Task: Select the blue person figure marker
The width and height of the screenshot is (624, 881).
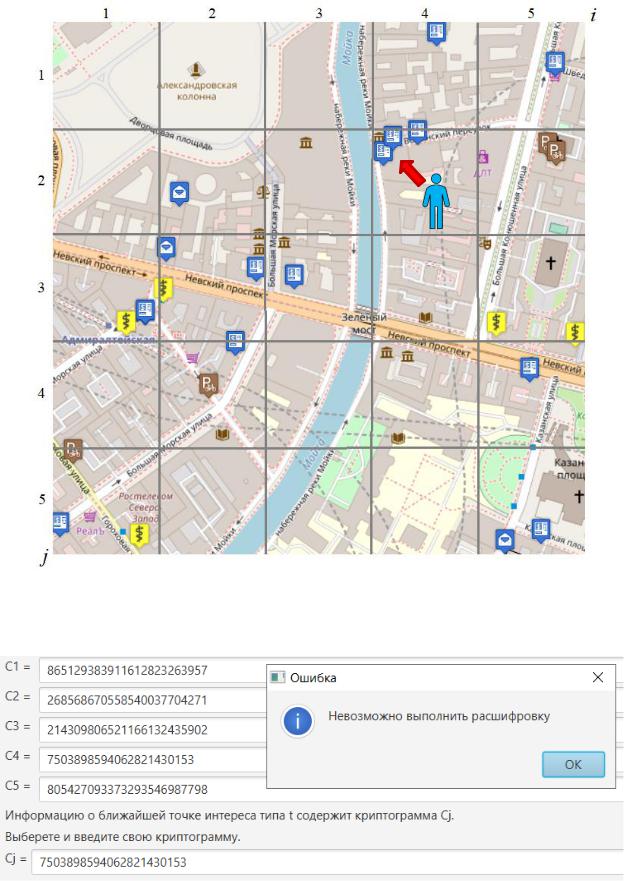Action: pyautogui.click(x=436, y=201)
